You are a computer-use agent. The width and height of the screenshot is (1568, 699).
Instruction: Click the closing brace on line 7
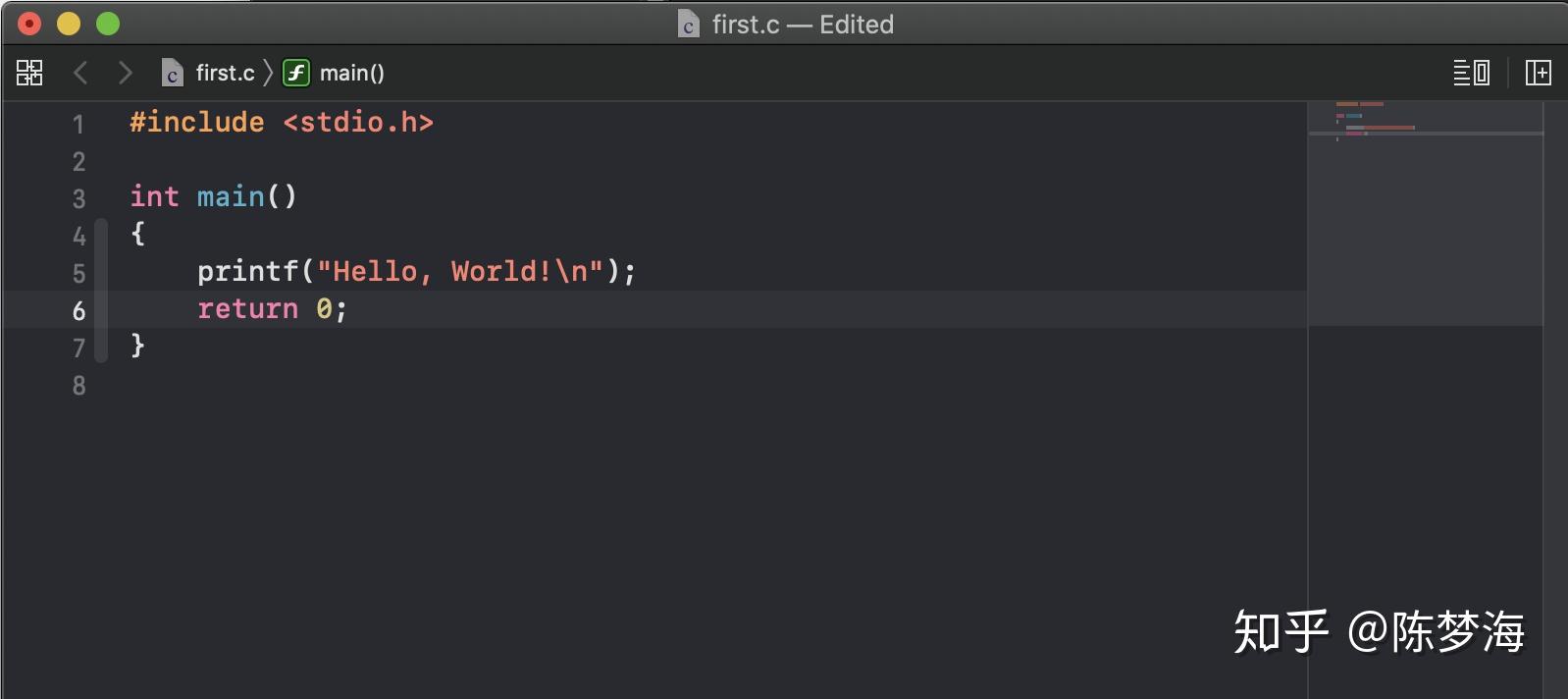tap(137, 346)
